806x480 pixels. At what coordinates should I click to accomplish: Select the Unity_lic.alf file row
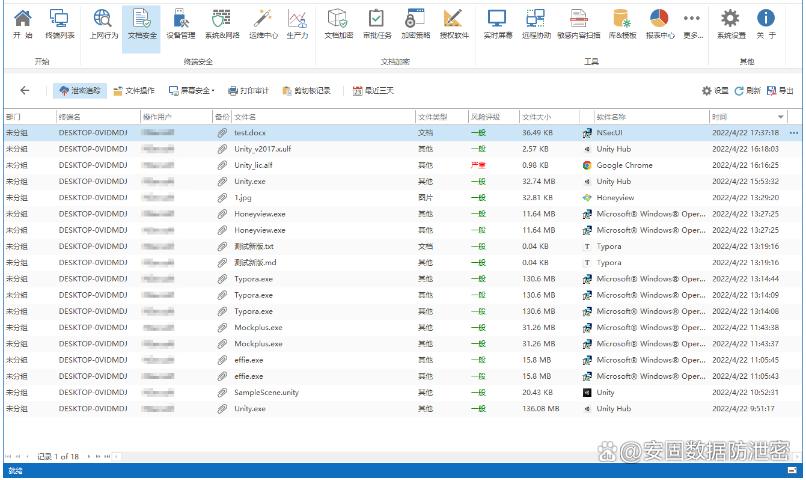(x=253, y=165)
